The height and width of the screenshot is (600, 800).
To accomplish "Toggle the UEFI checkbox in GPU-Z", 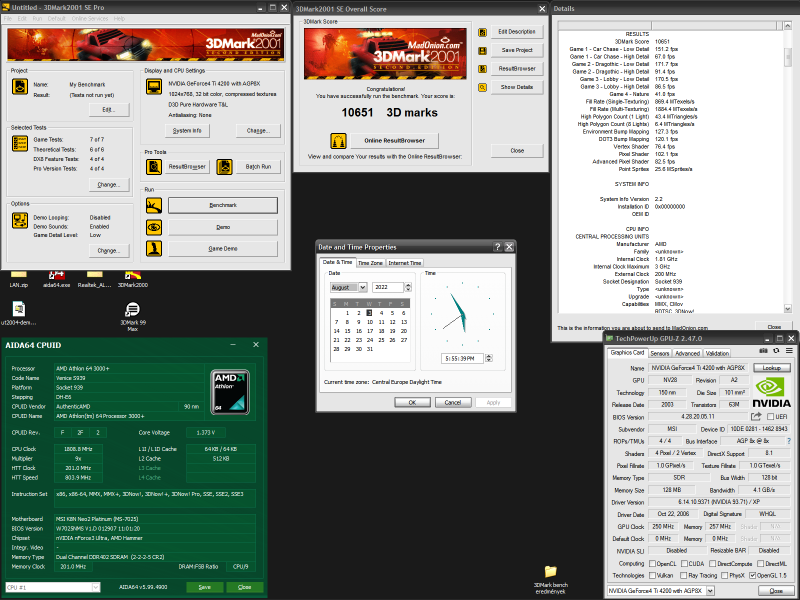I will click(x=770, y=417).
